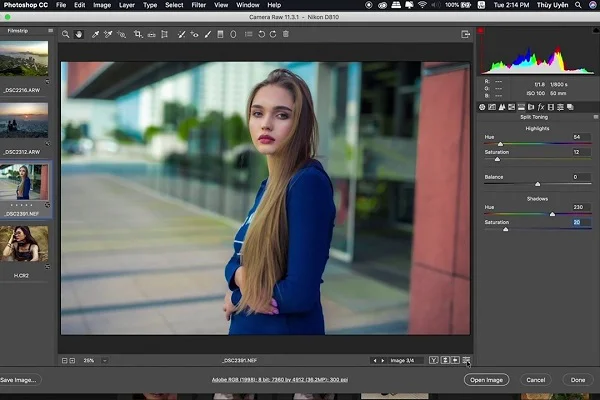Open the Window menu
600x400 pixels.
tap(248, 5)
